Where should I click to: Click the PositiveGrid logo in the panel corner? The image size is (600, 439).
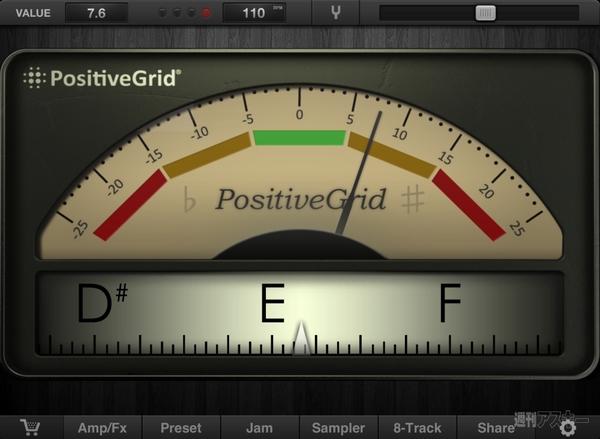[102, 78]
